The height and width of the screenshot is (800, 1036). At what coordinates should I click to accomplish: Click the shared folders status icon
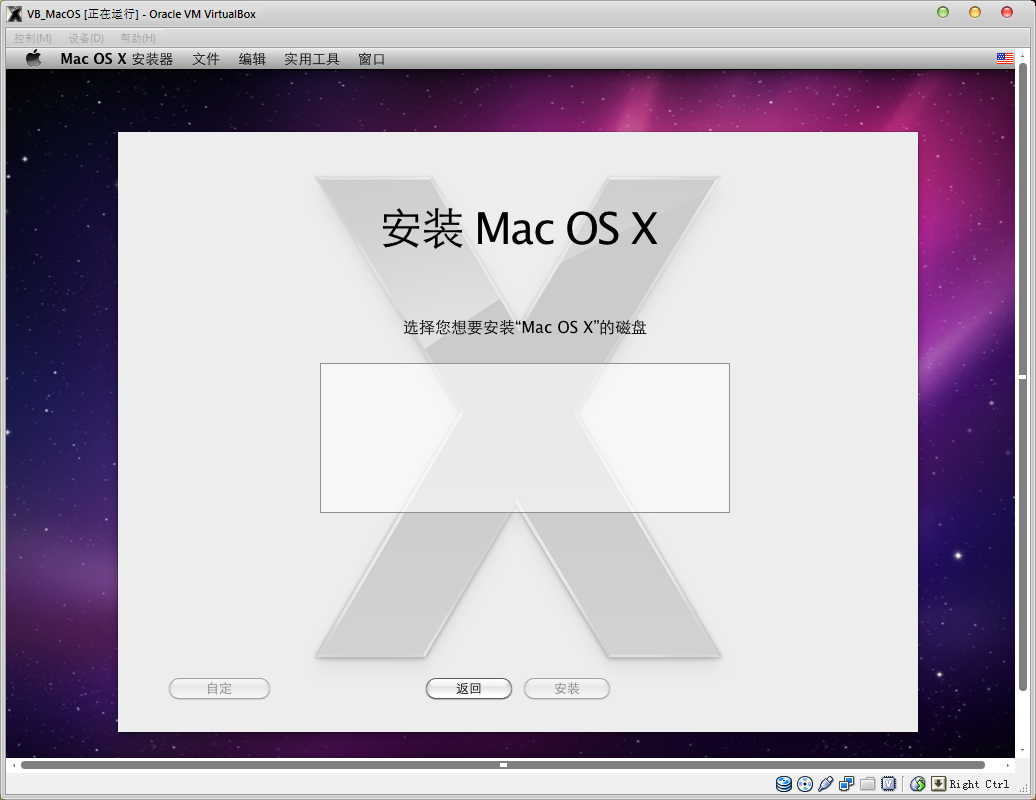(868, 783)
